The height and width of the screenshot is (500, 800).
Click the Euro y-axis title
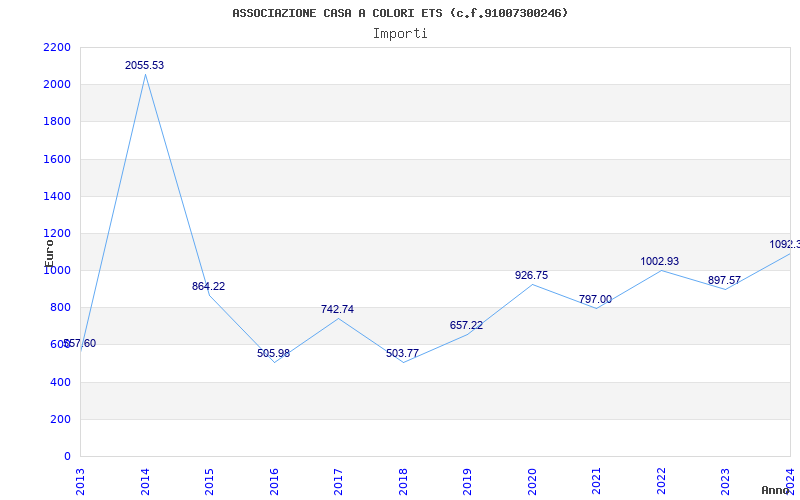[x=49, y=253]
